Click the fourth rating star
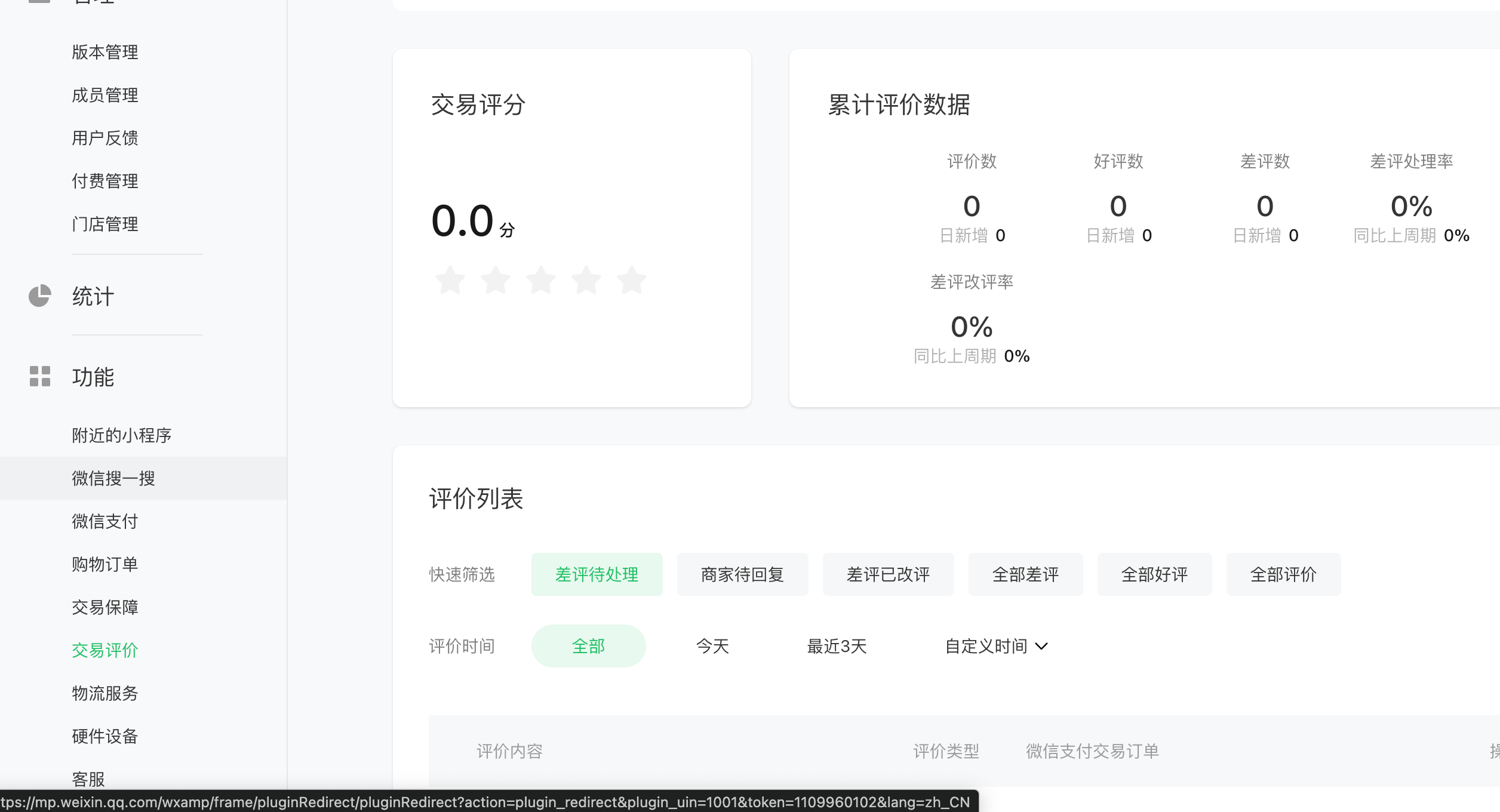The width and height of the screenshot is (1500, 812). click(586, 281)
